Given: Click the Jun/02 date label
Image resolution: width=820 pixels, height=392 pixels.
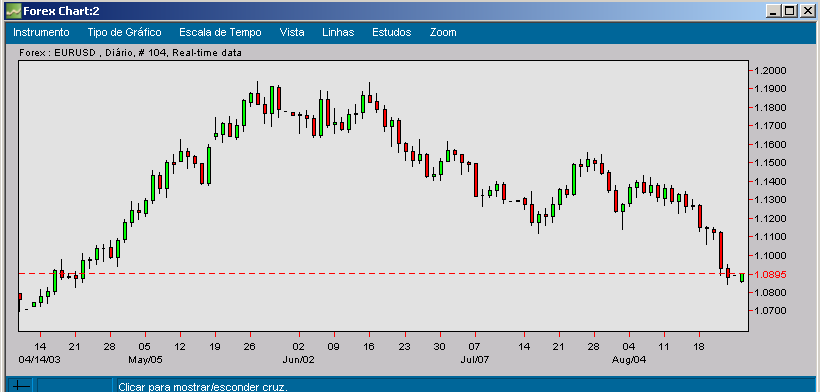Looking at the screenshot, I should (299, 360).
